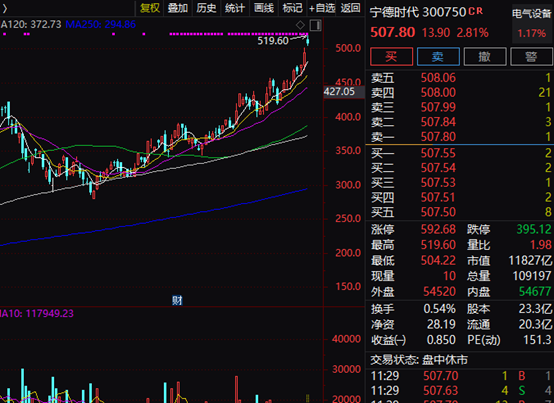
Task: Select the 历史 history tab
Action: [x=206, y=8]
